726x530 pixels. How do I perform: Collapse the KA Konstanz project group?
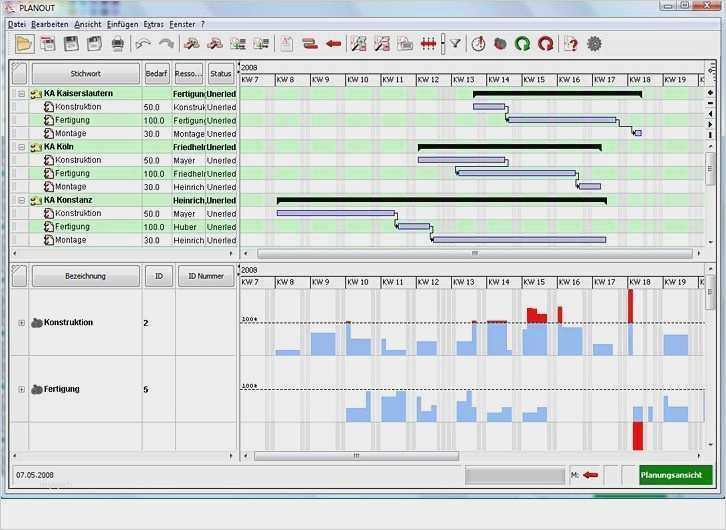click(x=21, y=200)
